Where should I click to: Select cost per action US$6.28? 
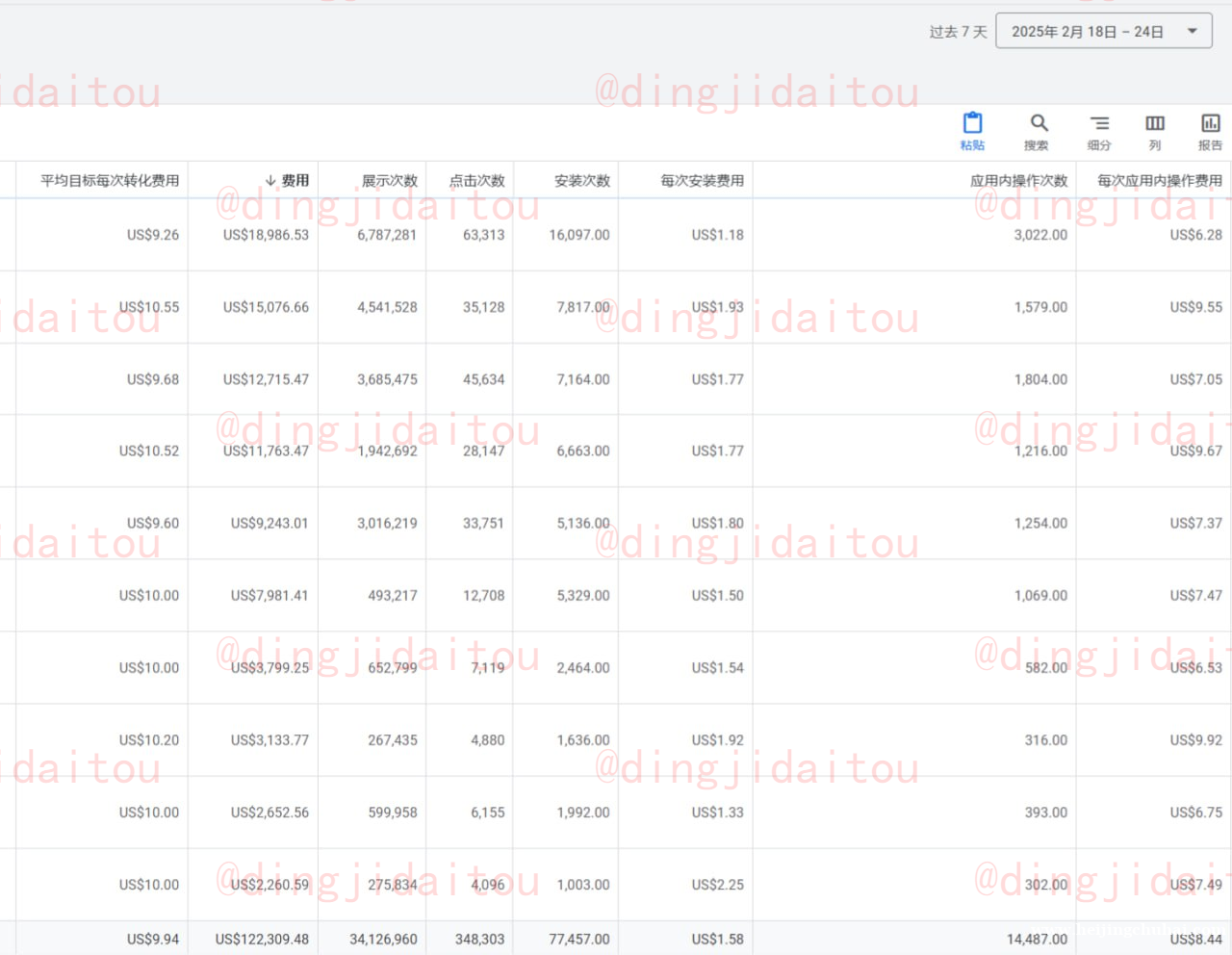pyautogui.click(x=1196, y=235)
